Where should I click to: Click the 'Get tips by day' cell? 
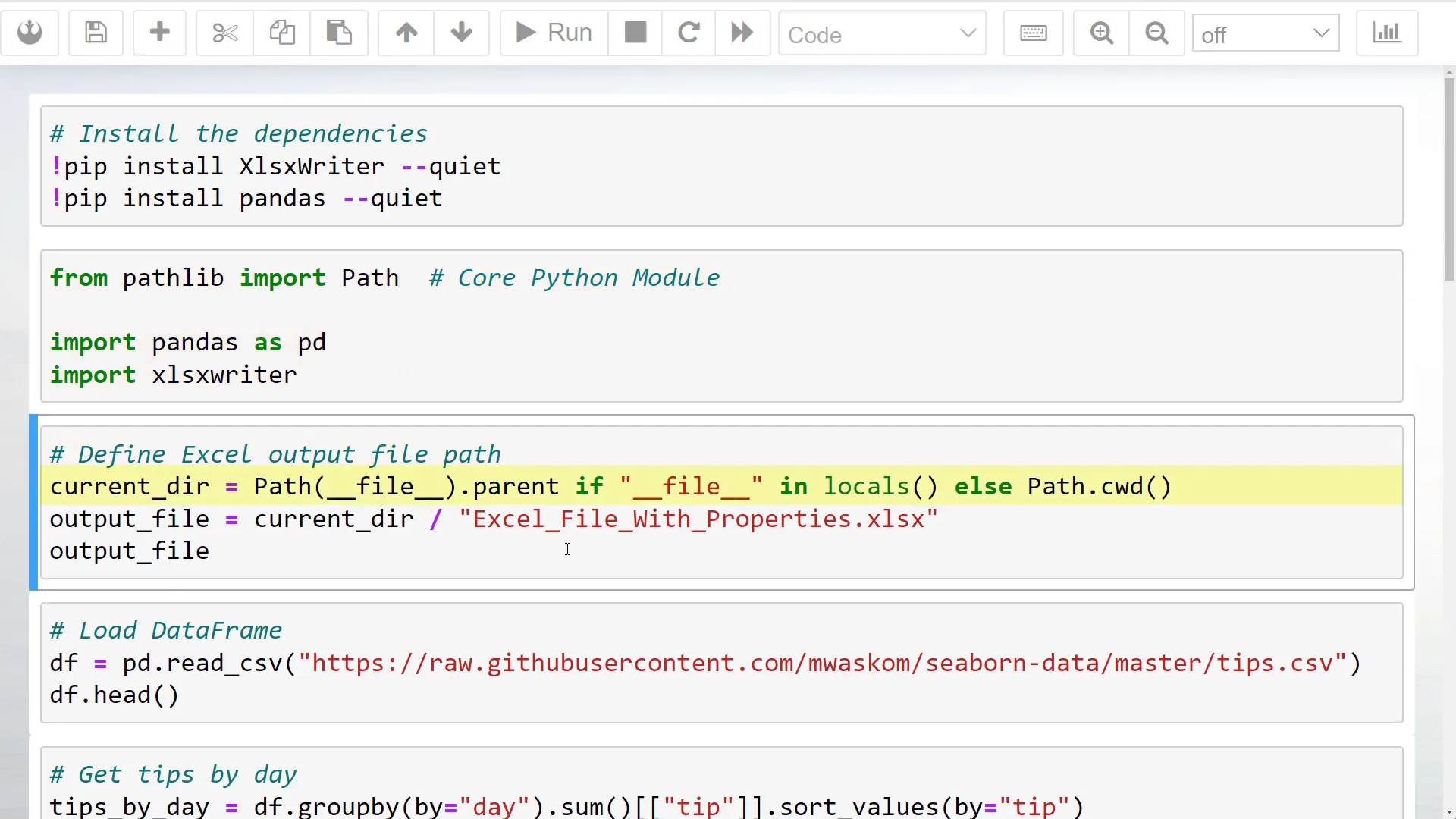tap(721, 783)
